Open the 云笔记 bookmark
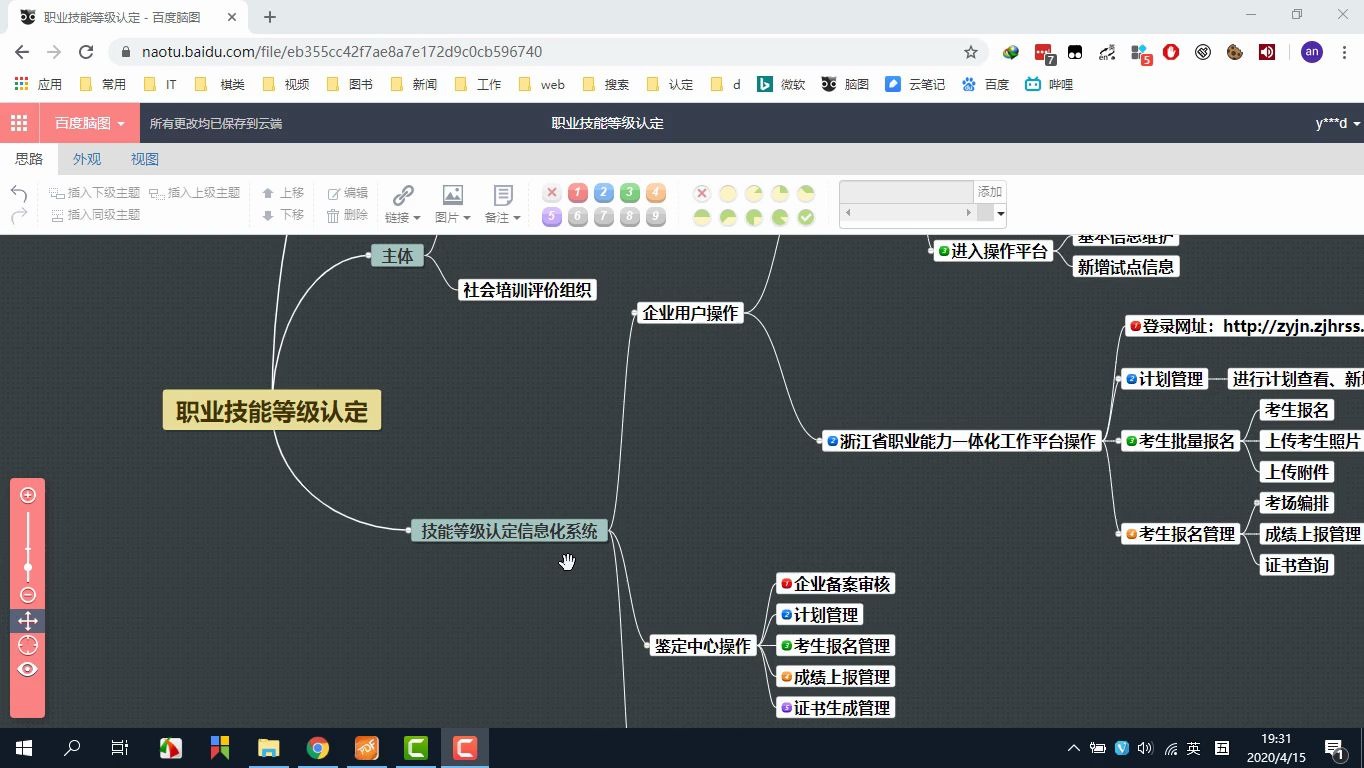The width and height of the screenshot is (1364, 768). tap(915, 85)
